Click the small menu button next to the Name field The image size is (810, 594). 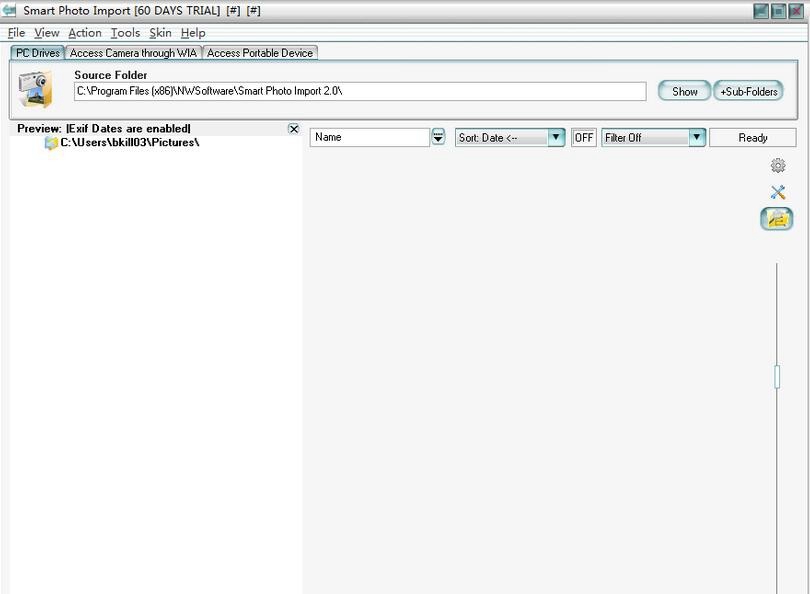coord(438,137)
